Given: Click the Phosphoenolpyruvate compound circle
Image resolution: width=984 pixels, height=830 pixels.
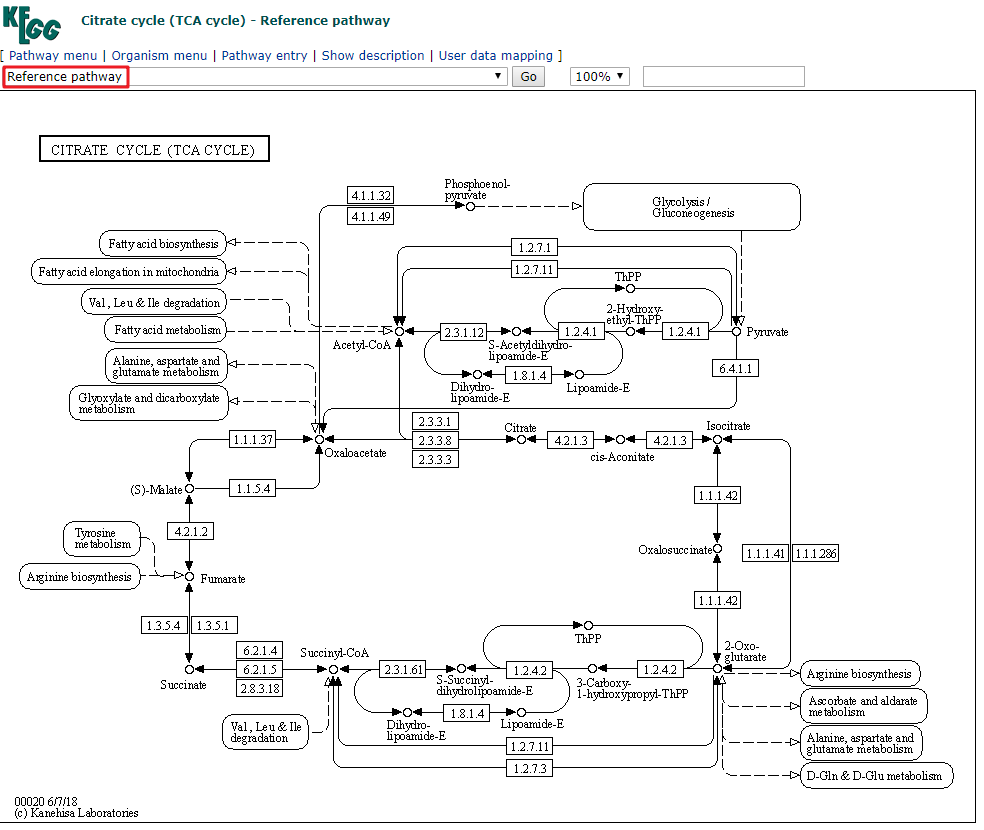Looking at the screenshot, I should pos(470,206).
